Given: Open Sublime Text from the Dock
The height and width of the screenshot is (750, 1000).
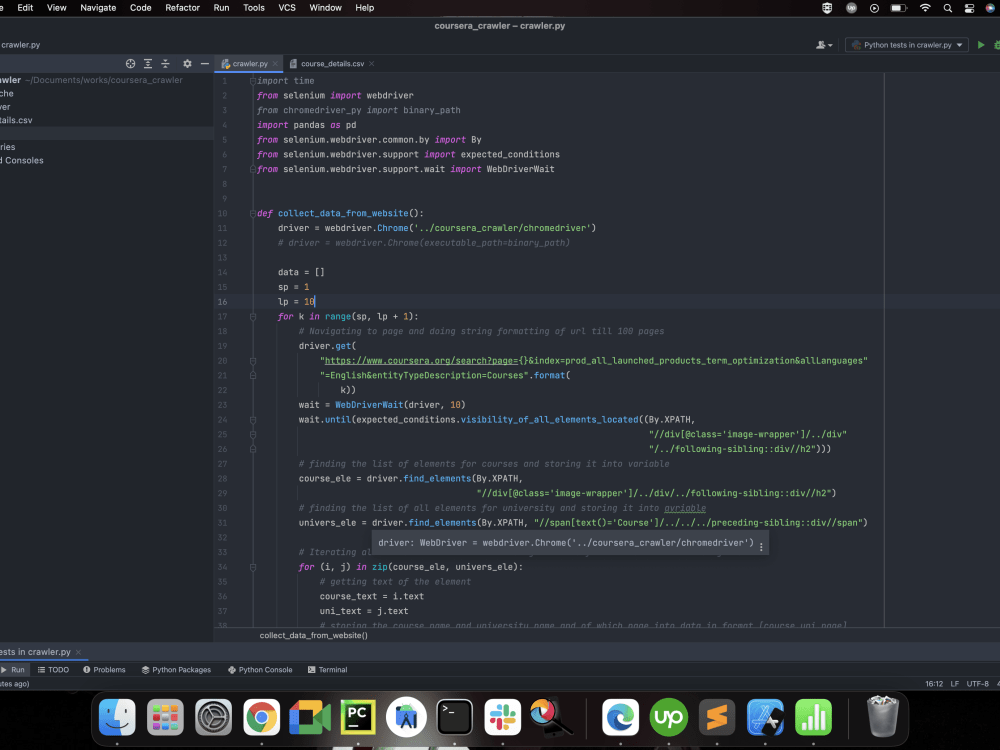Looking at the screenshot, I should (x=717, y=717).
